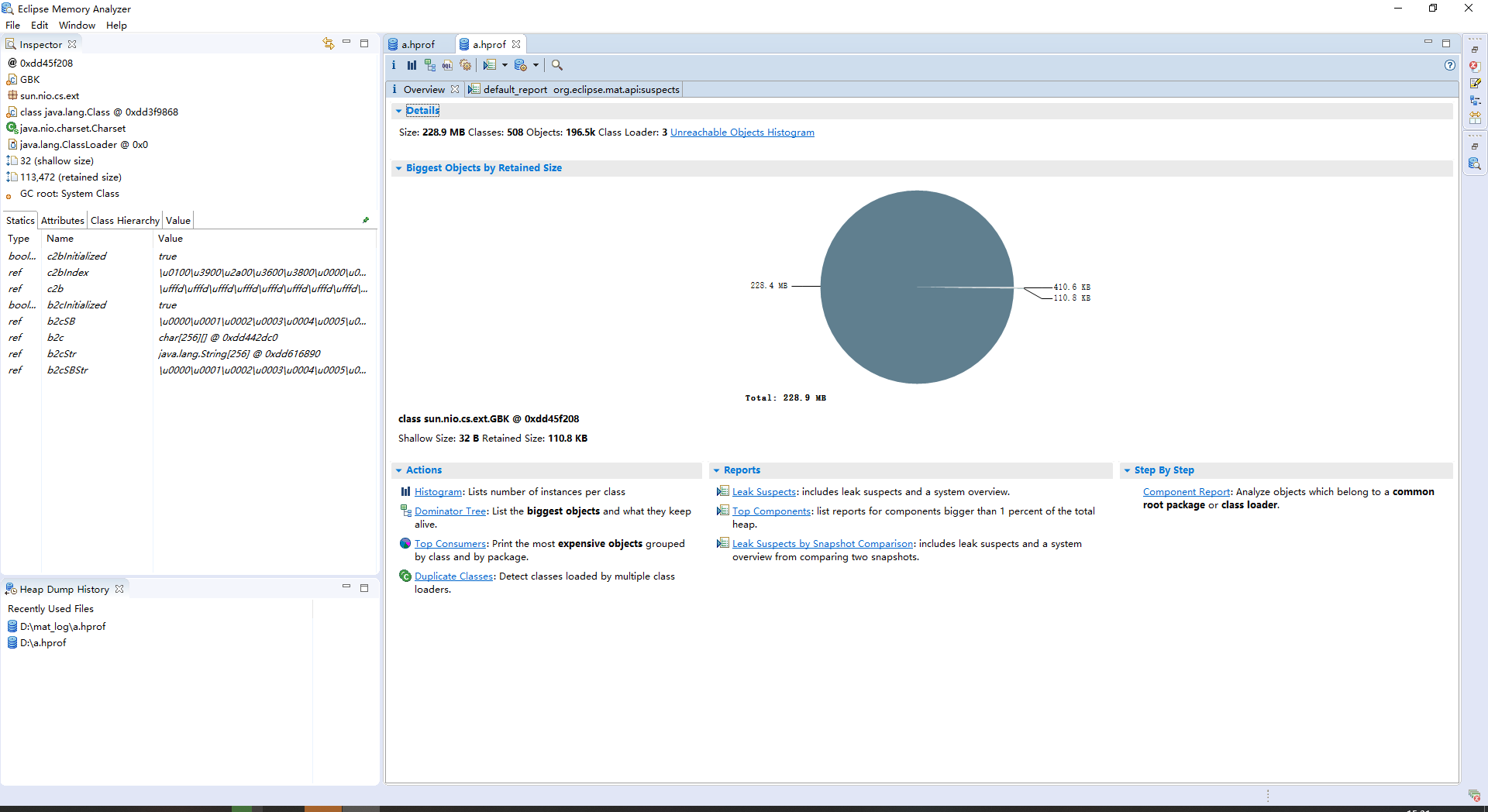The width and height of the screenshot is (1488, 812).
Task: Open the Query Browser heap icon
Action: point(521,65)
